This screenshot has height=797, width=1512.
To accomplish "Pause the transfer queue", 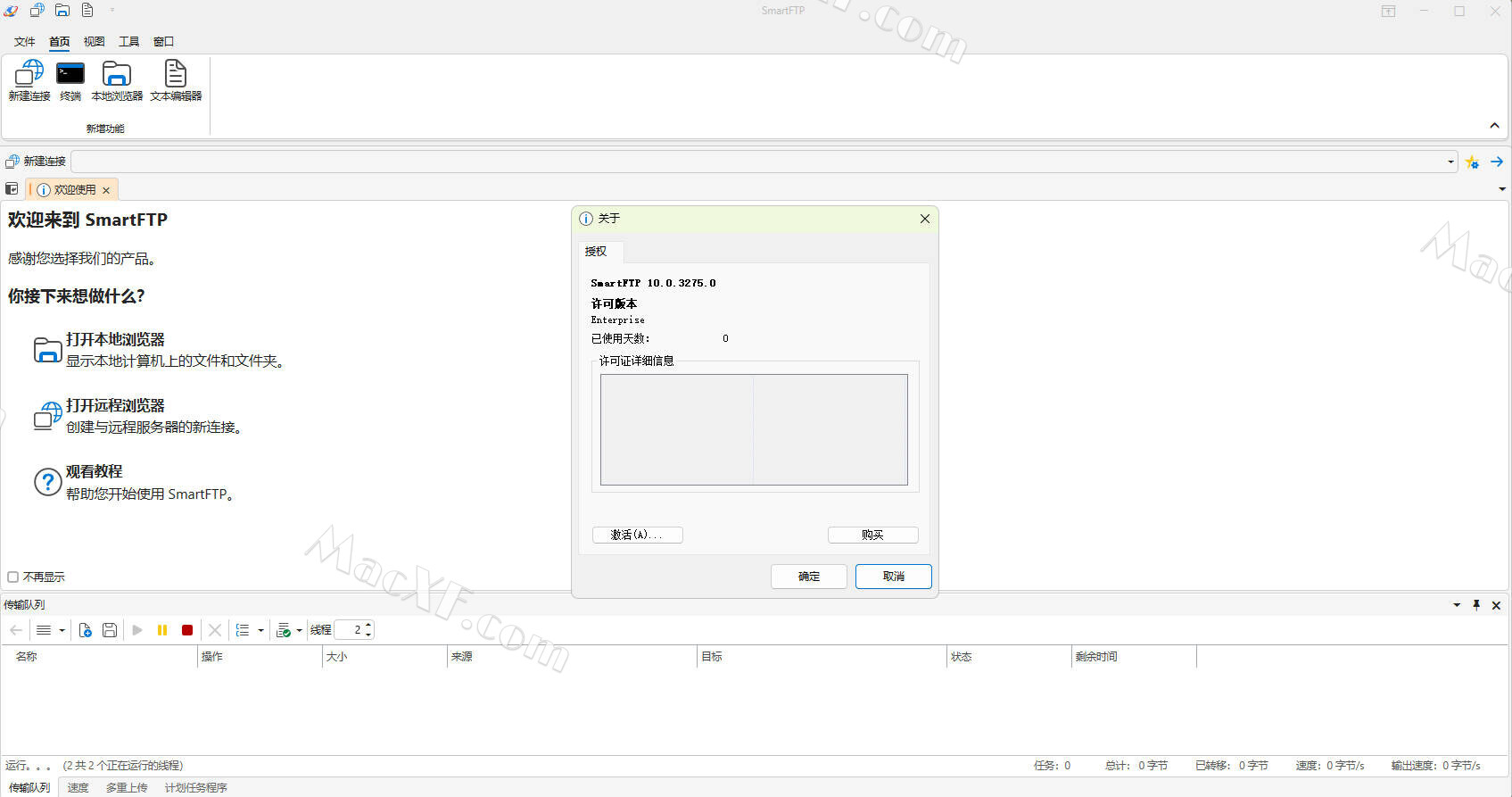I will [162, 630].
